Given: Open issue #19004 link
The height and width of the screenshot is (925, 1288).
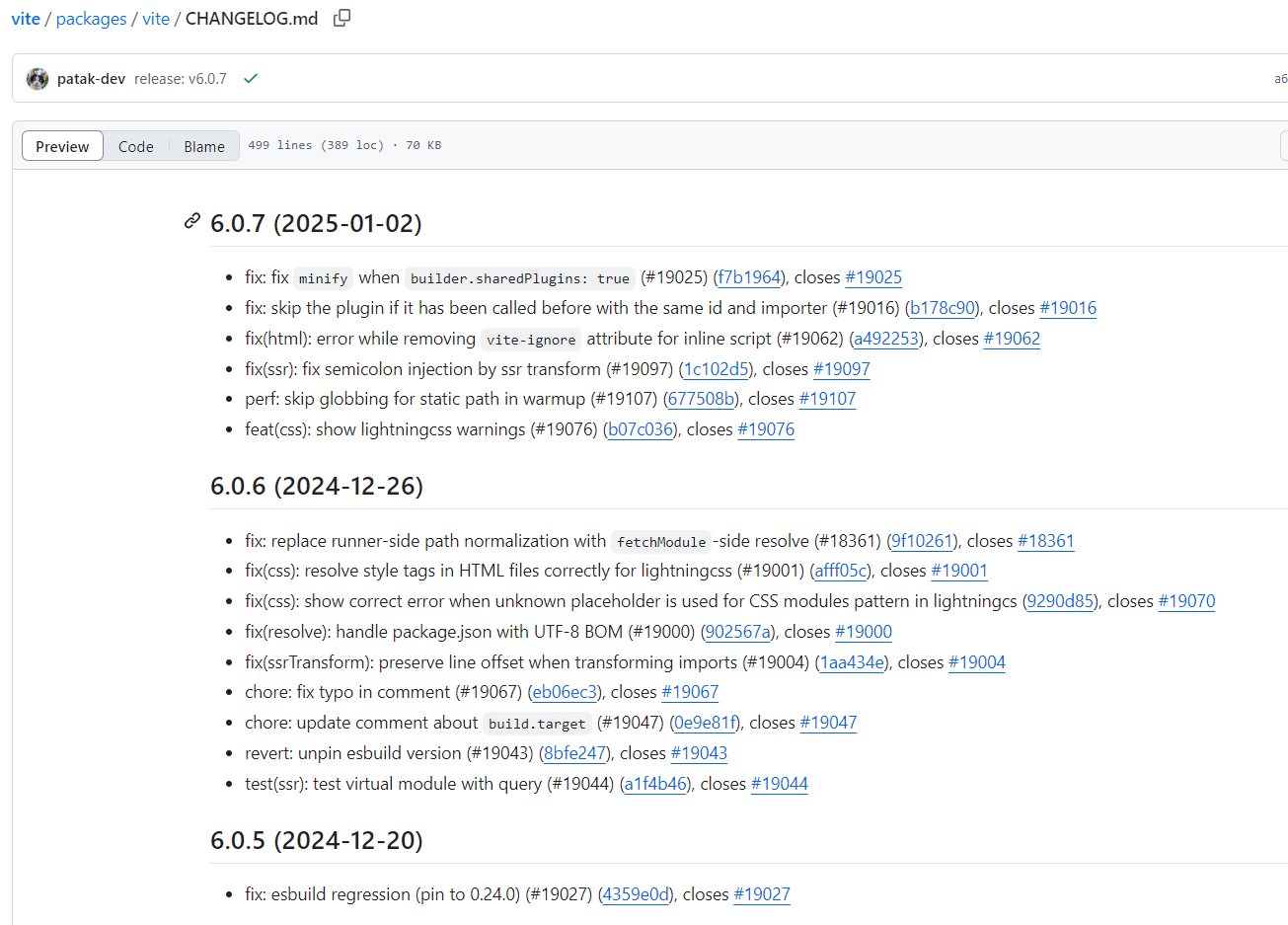Looking at the screenshot, I should click(977, 662).
